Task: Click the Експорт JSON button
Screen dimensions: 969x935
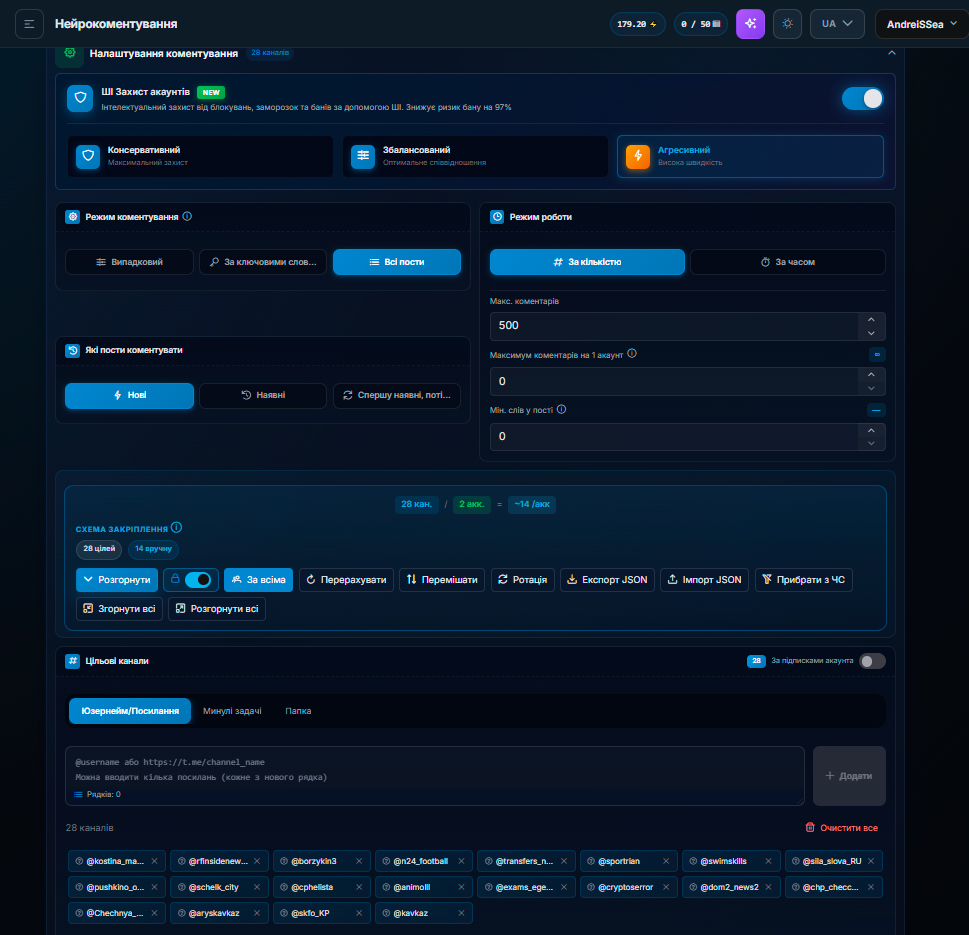Action: tap(607, 580)
